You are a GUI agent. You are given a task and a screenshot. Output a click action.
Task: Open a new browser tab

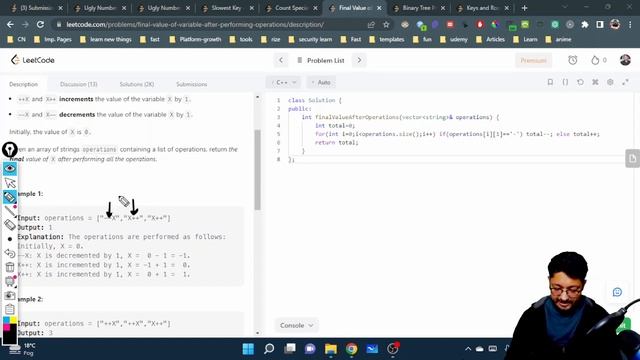click(524, 8)
